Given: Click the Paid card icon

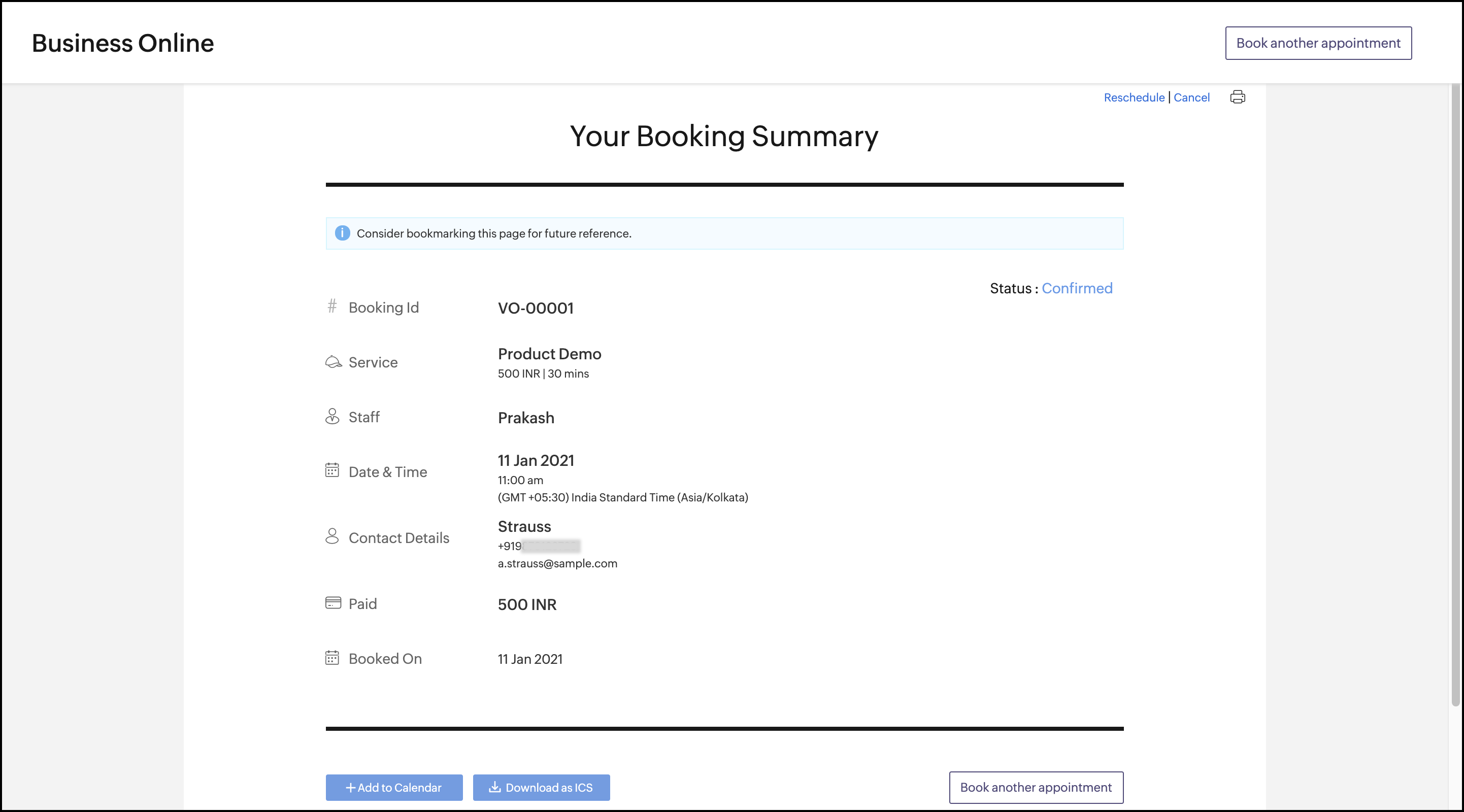Looking at the screenshot, I should point(333,603).
